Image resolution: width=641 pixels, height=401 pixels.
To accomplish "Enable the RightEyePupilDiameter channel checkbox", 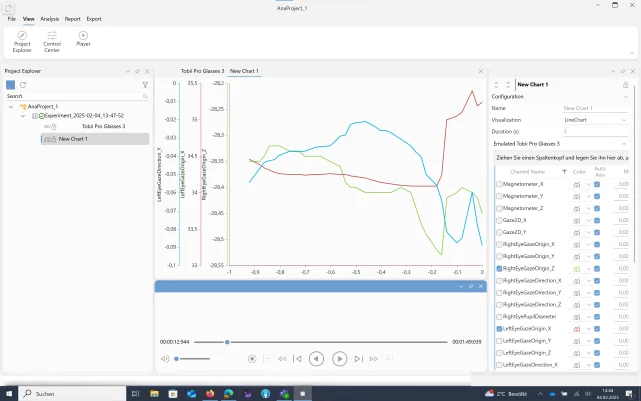I will (x=499, y=317).
